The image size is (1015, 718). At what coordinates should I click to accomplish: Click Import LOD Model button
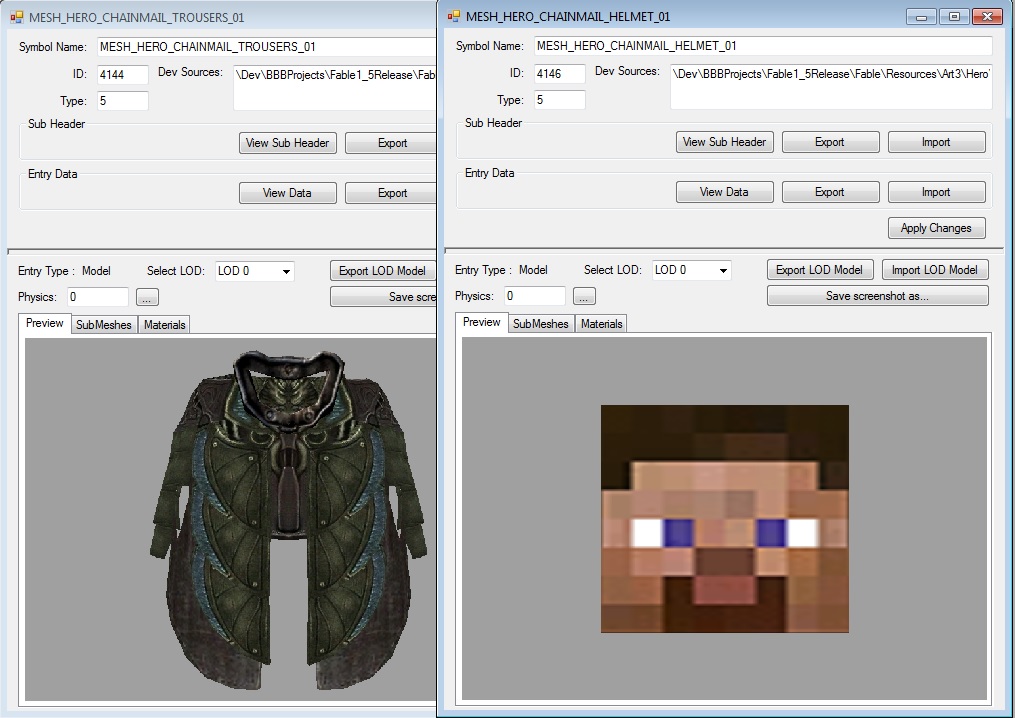(x=934, y=270)
